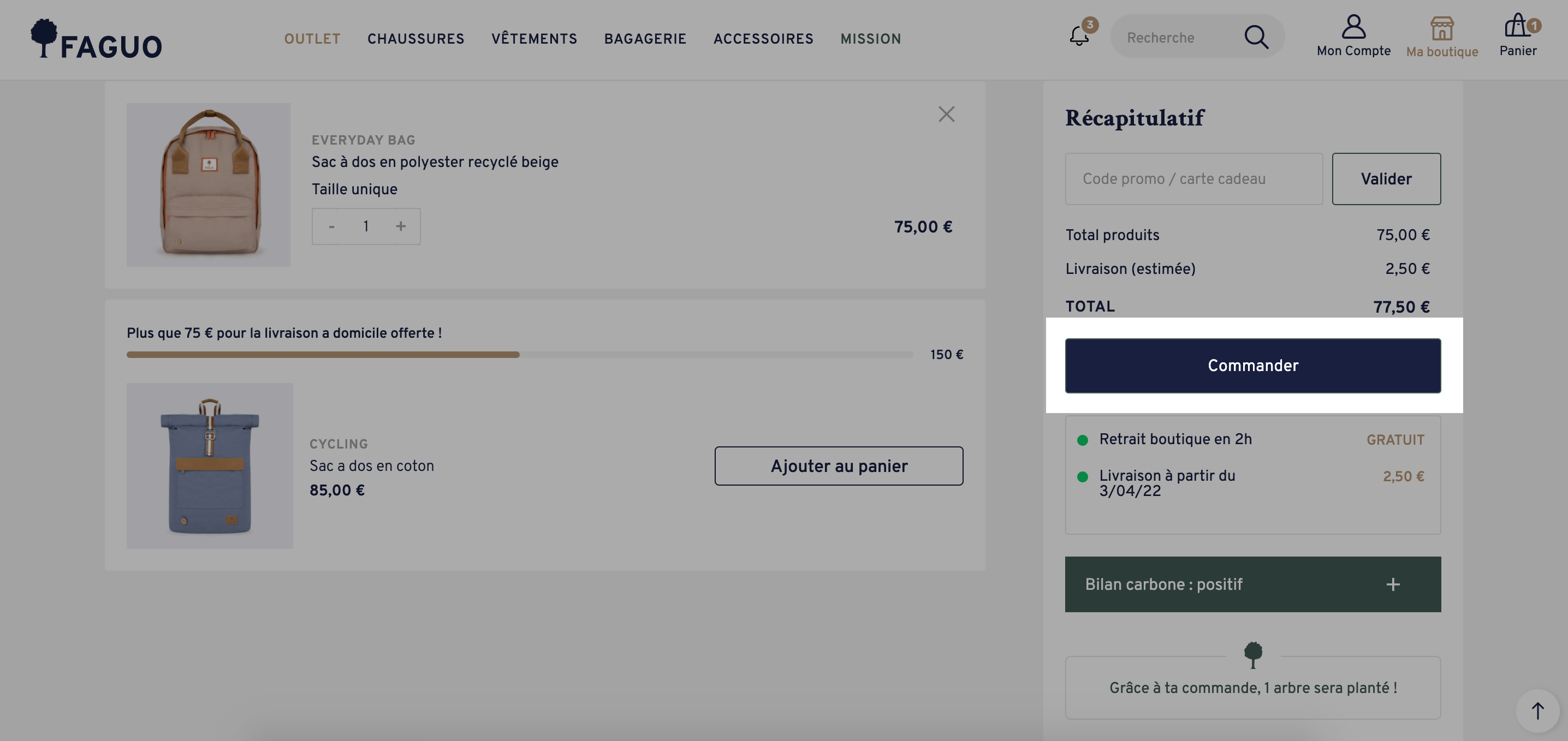This screenshot has height=741, width=1568.
Task: Open Ma boutique store icon
Action: tap(1441, 28)
